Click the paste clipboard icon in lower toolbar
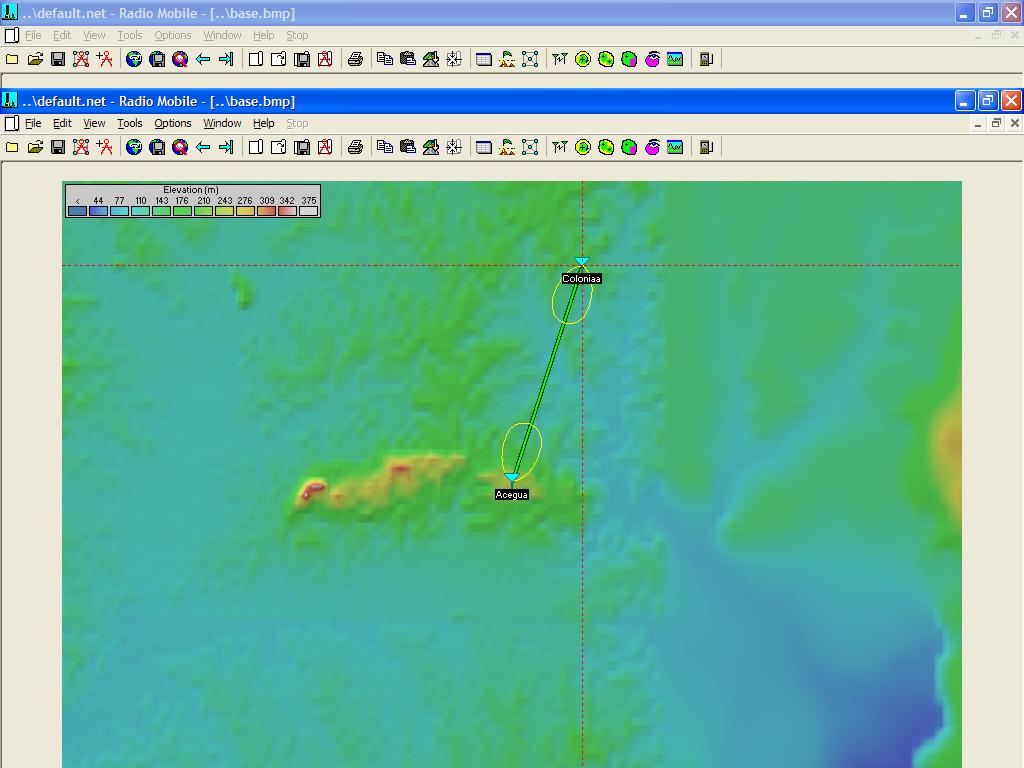 point(407,147)
